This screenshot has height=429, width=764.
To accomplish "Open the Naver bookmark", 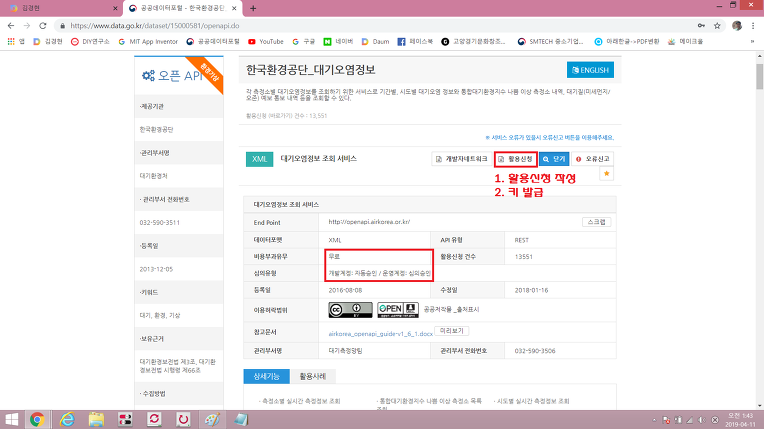I will (x=338, y=42).
